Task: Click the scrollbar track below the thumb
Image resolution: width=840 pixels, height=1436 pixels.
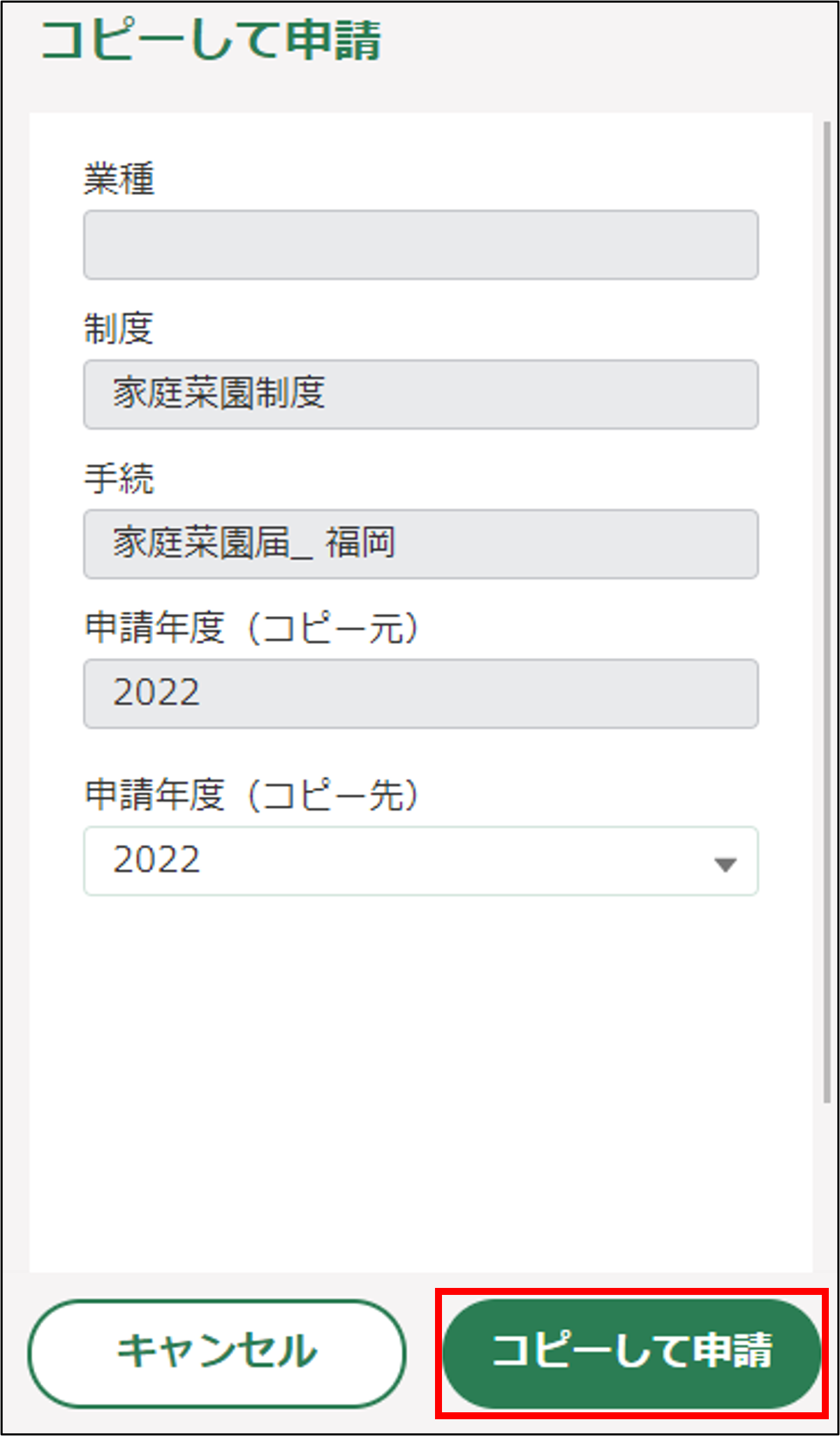Action: (x=827, y=1187)
